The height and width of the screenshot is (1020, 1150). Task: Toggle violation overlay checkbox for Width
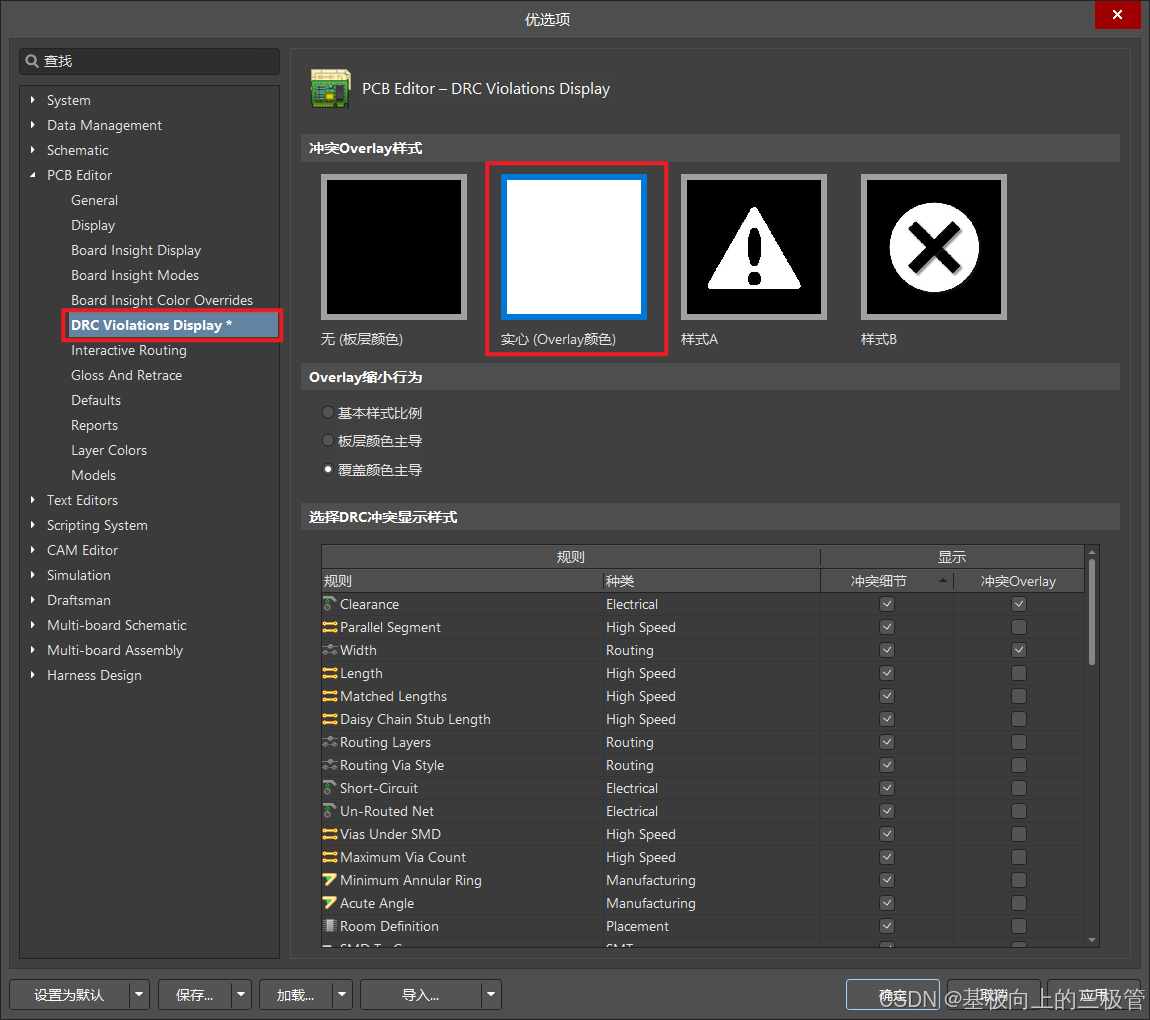tap(1019, 650)
